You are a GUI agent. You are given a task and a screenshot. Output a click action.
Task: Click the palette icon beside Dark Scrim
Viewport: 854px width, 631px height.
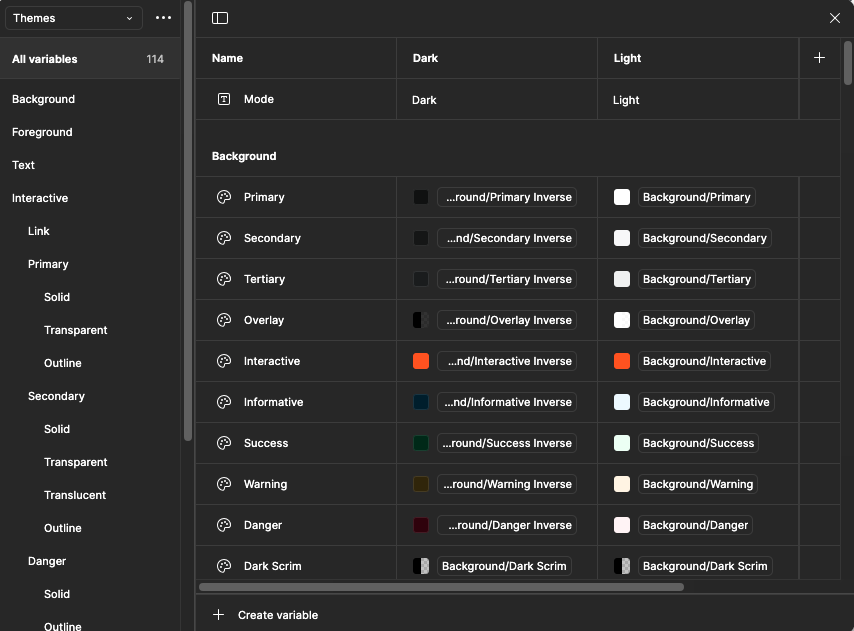tap(224, 566)
